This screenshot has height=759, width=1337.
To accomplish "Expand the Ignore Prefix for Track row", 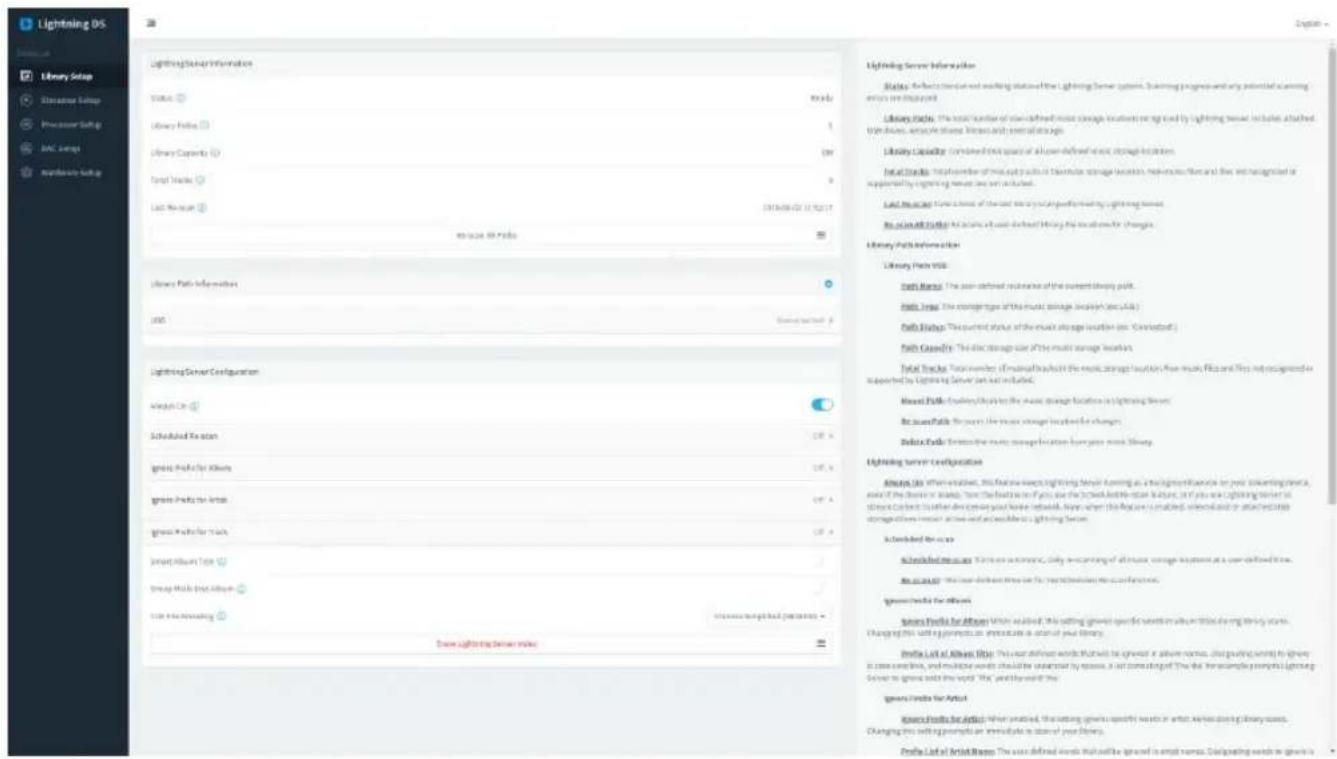I will click(x=491, y=530).
